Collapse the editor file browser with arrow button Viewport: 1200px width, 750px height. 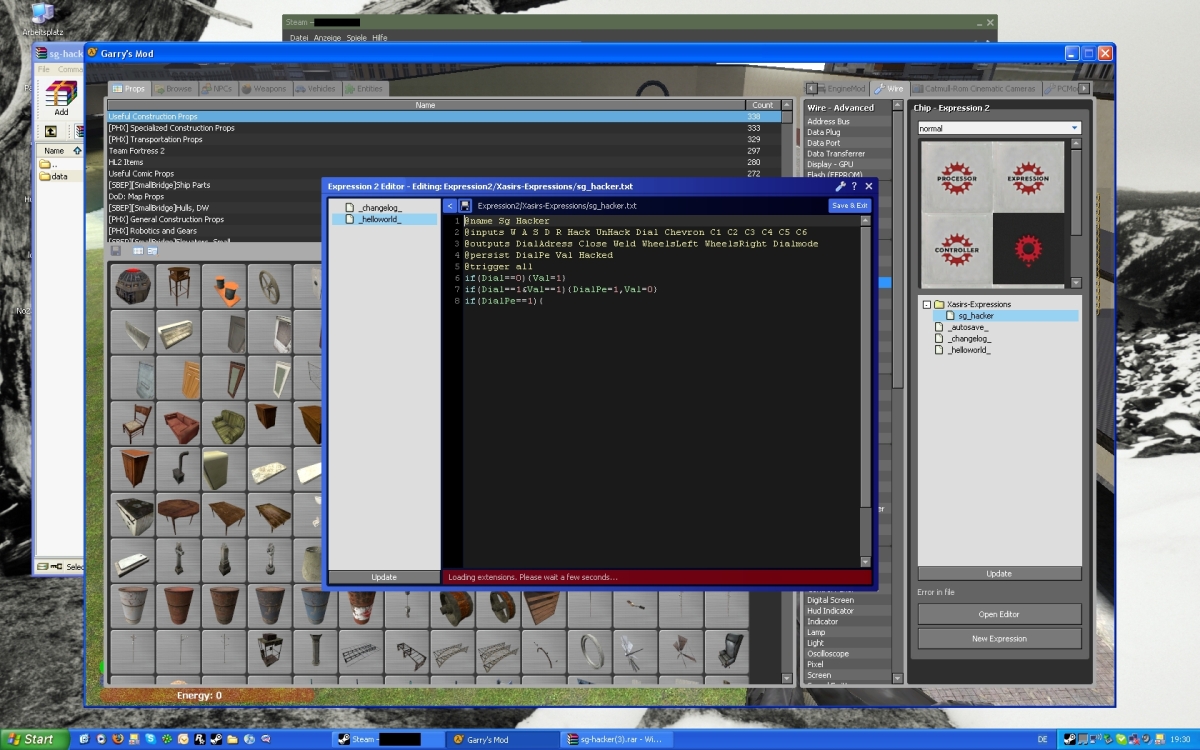point(450,206)
